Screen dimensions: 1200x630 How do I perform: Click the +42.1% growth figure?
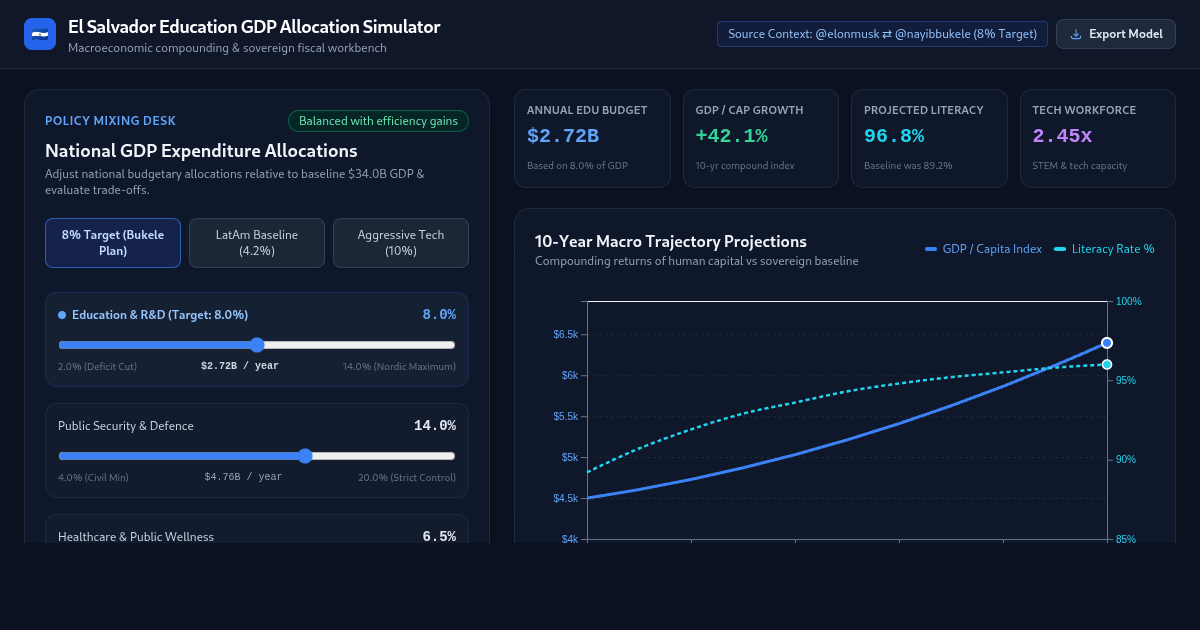[x=732, y=136]
